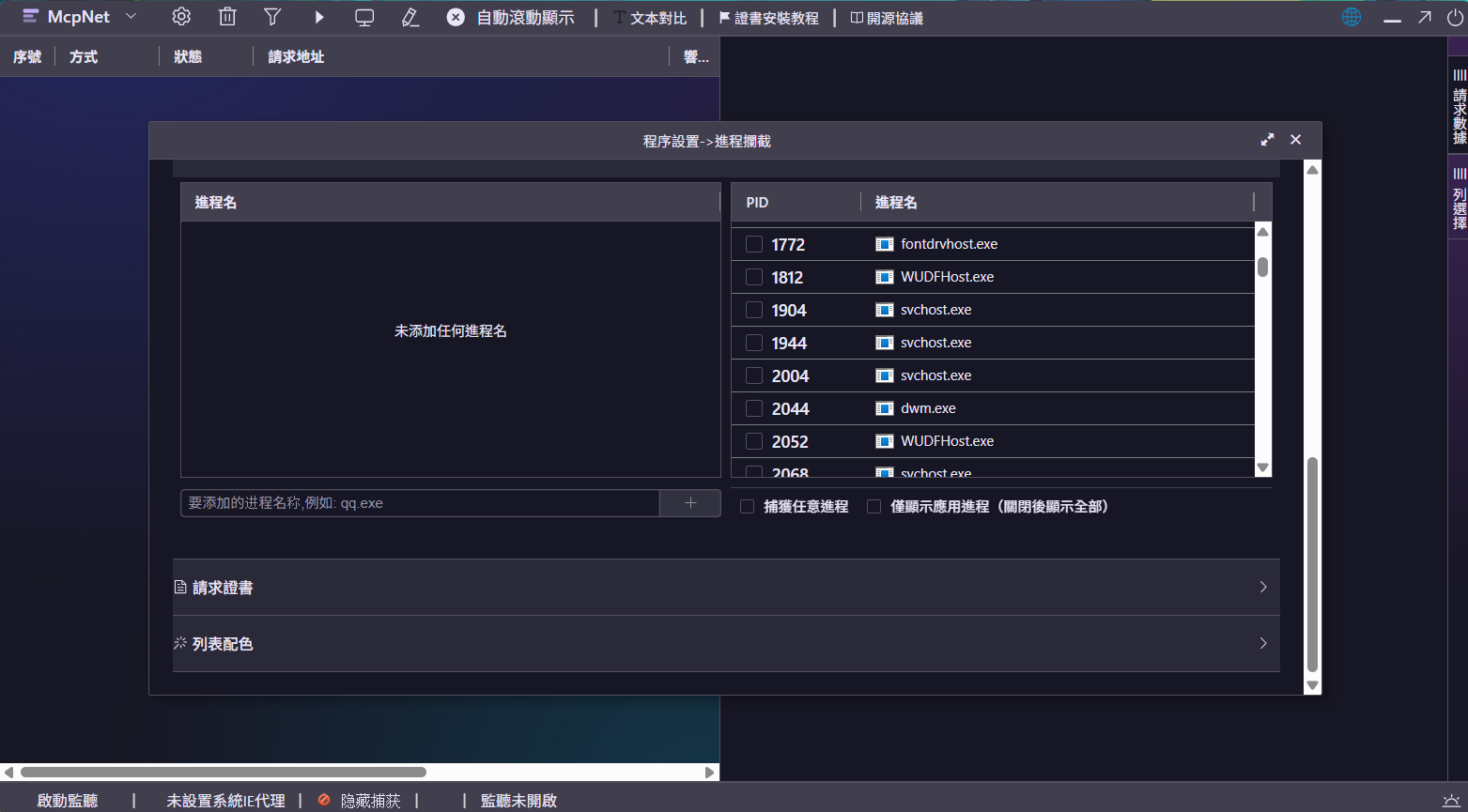Click the icon of fontdrvhost.exe process
This screenshot has width=1468, height=812.
(884, 244)
